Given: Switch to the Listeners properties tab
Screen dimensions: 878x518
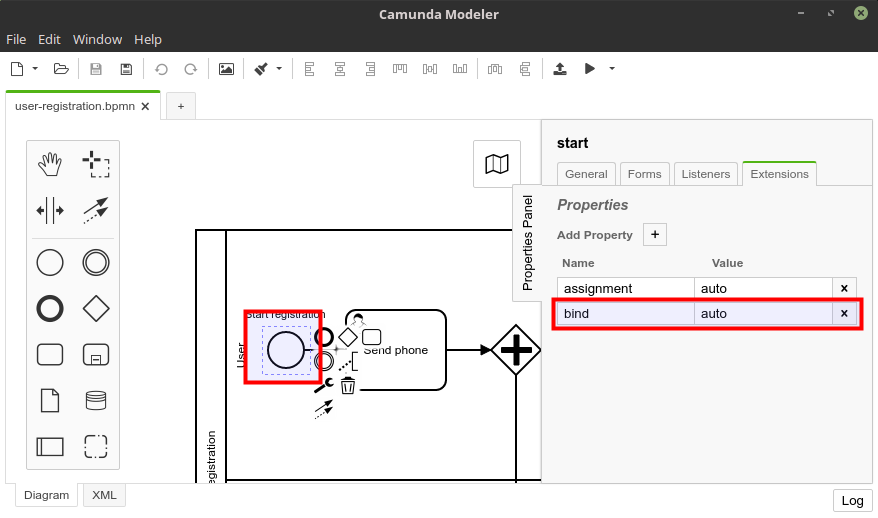Looking at the screenshot, I should [706, 174].
